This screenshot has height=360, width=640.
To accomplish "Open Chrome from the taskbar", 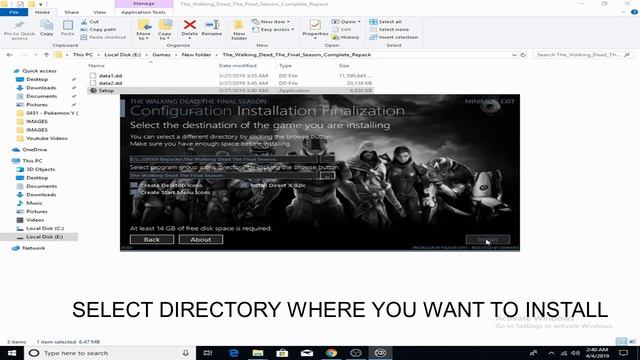I will point(331,353).
